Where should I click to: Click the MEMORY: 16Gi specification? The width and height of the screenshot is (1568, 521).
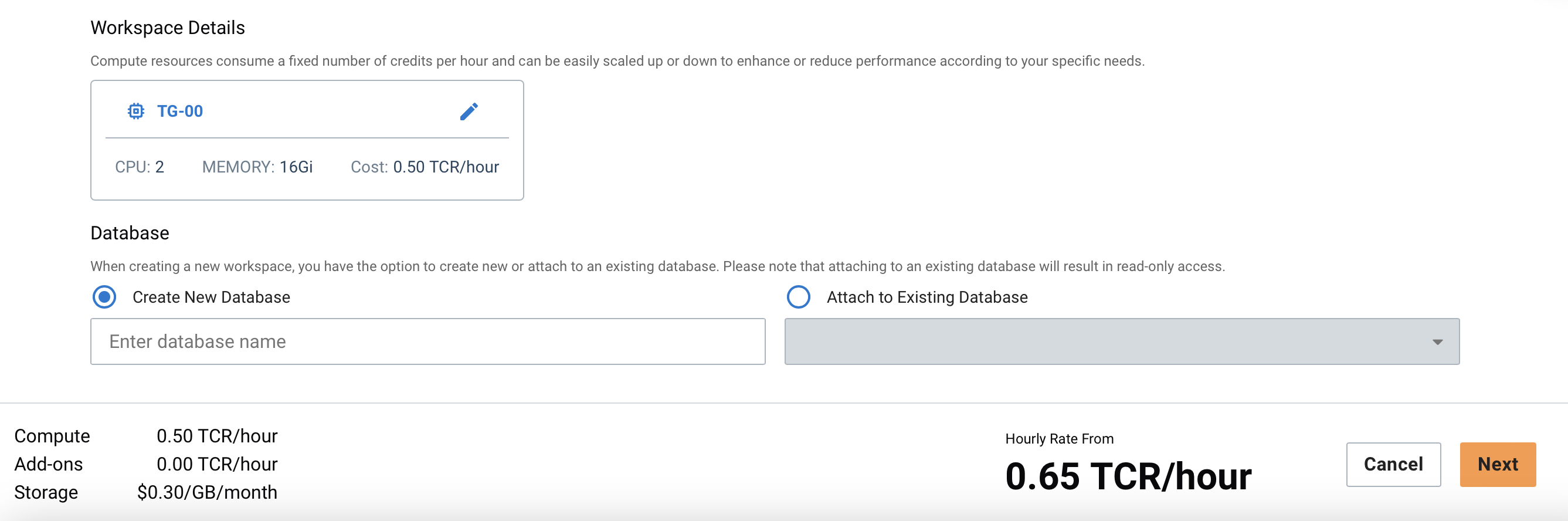point(257,167)
